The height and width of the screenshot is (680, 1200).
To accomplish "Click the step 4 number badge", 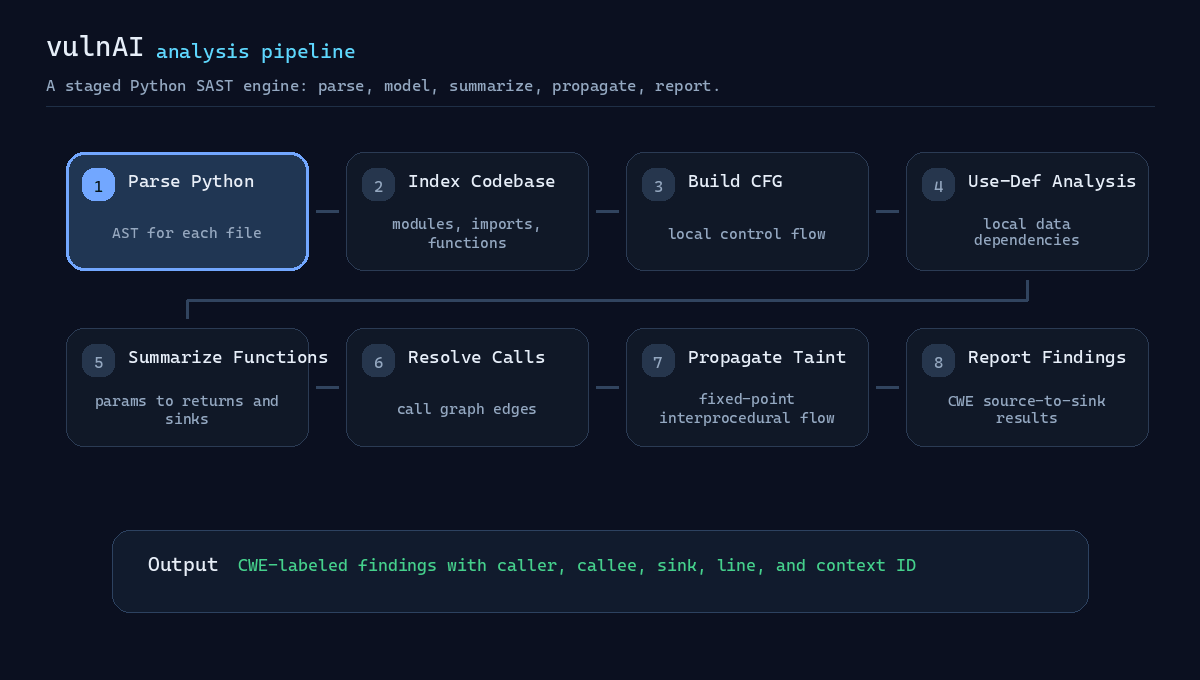I will click(x=938, y=185).
